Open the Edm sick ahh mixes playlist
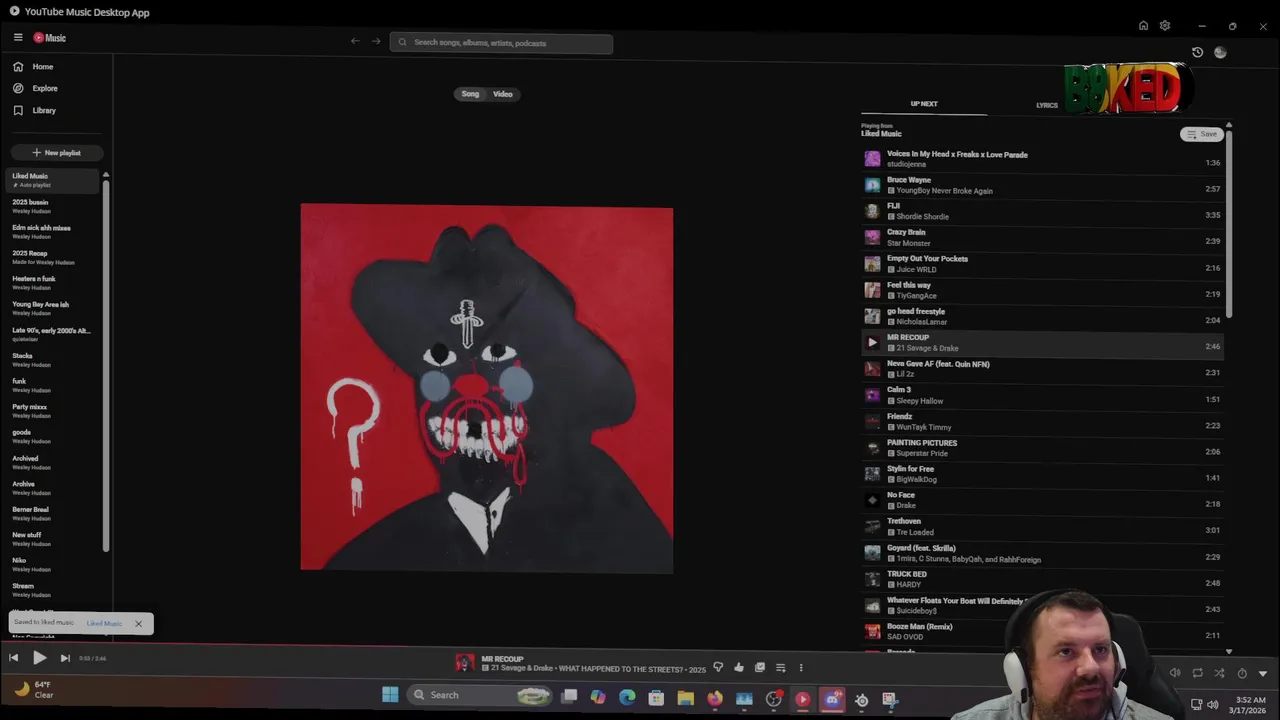 (x=54, y=232)
